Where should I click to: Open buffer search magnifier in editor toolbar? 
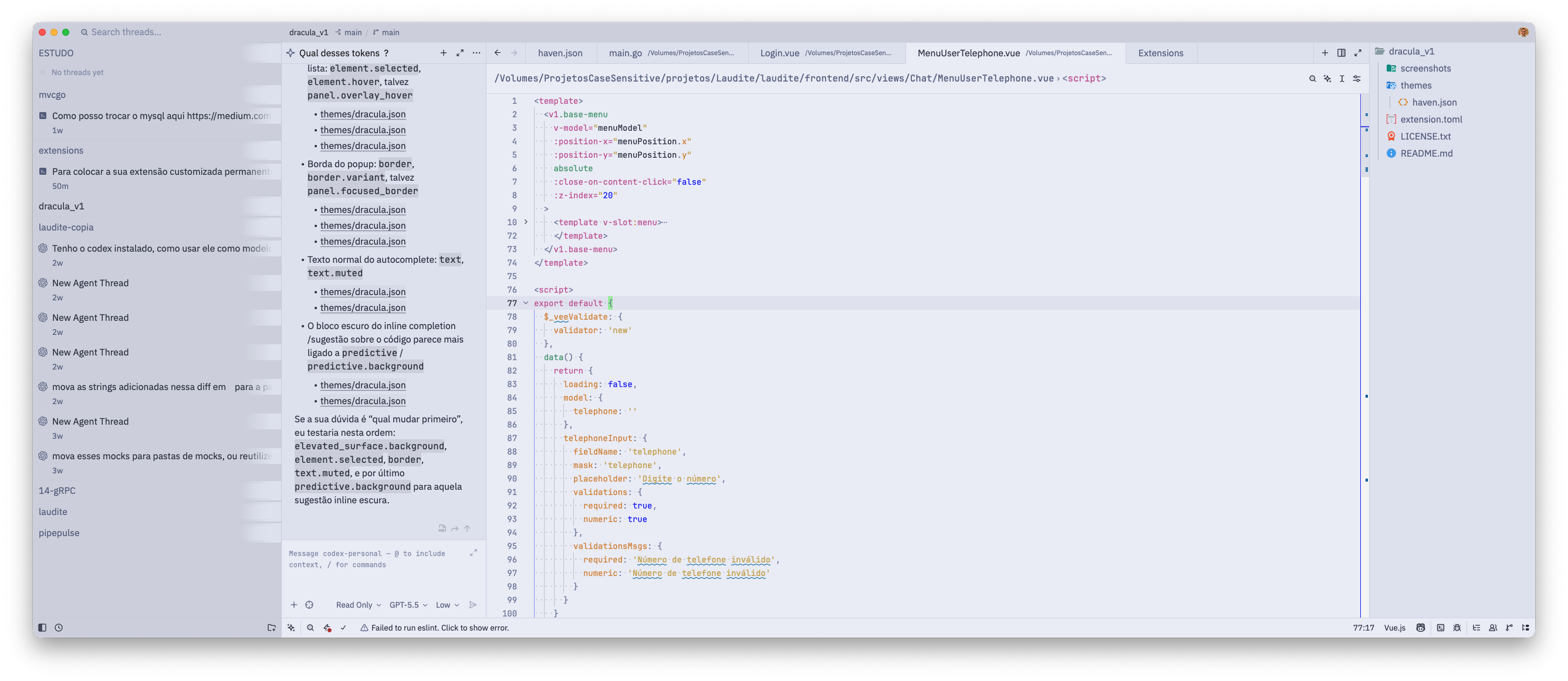(x=1312, y=79)
